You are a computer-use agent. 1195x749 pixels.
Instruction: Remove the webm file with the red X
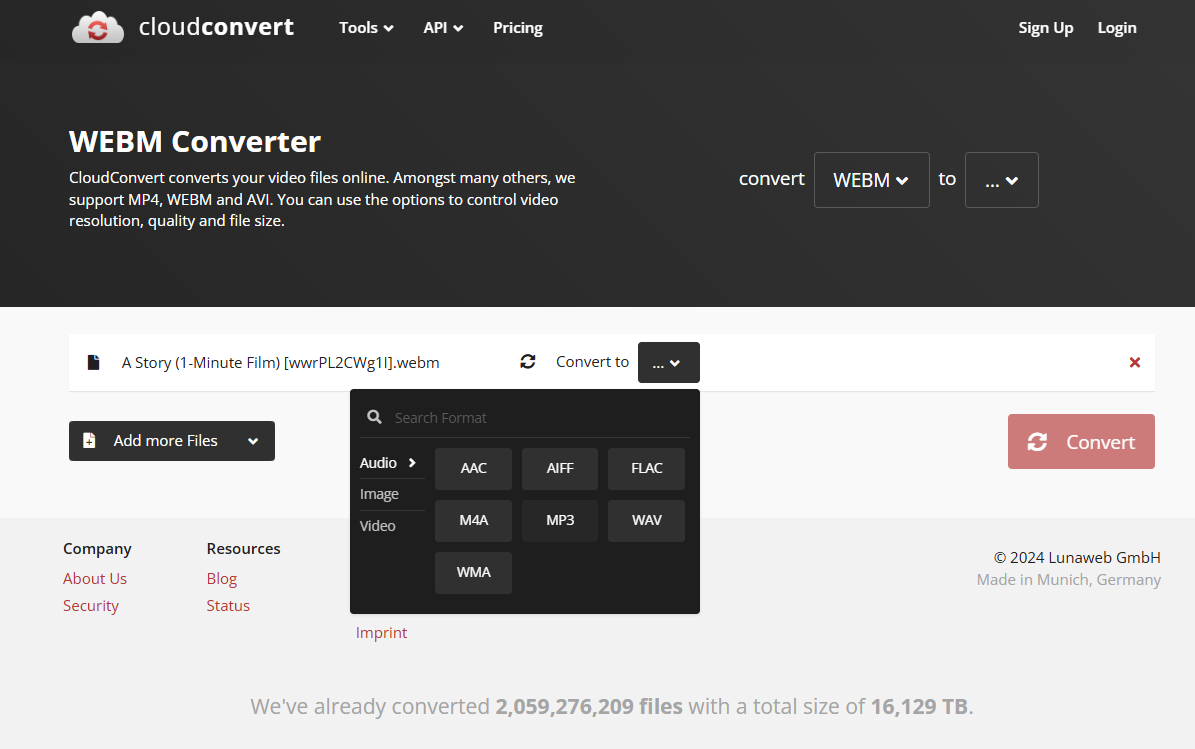[1135, 362]
